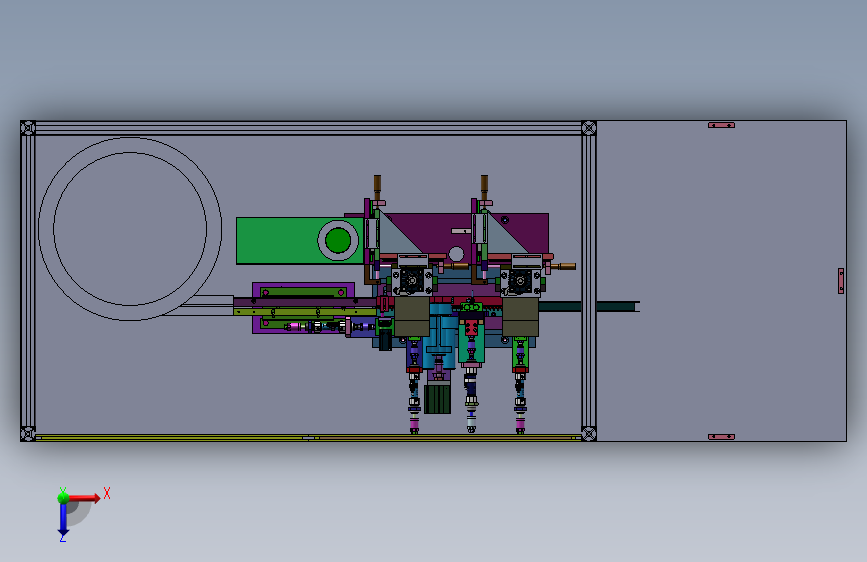Select the black finned motor block
Image resolution: width=867 pixels, height=562 pixels.
coord(437,399)
